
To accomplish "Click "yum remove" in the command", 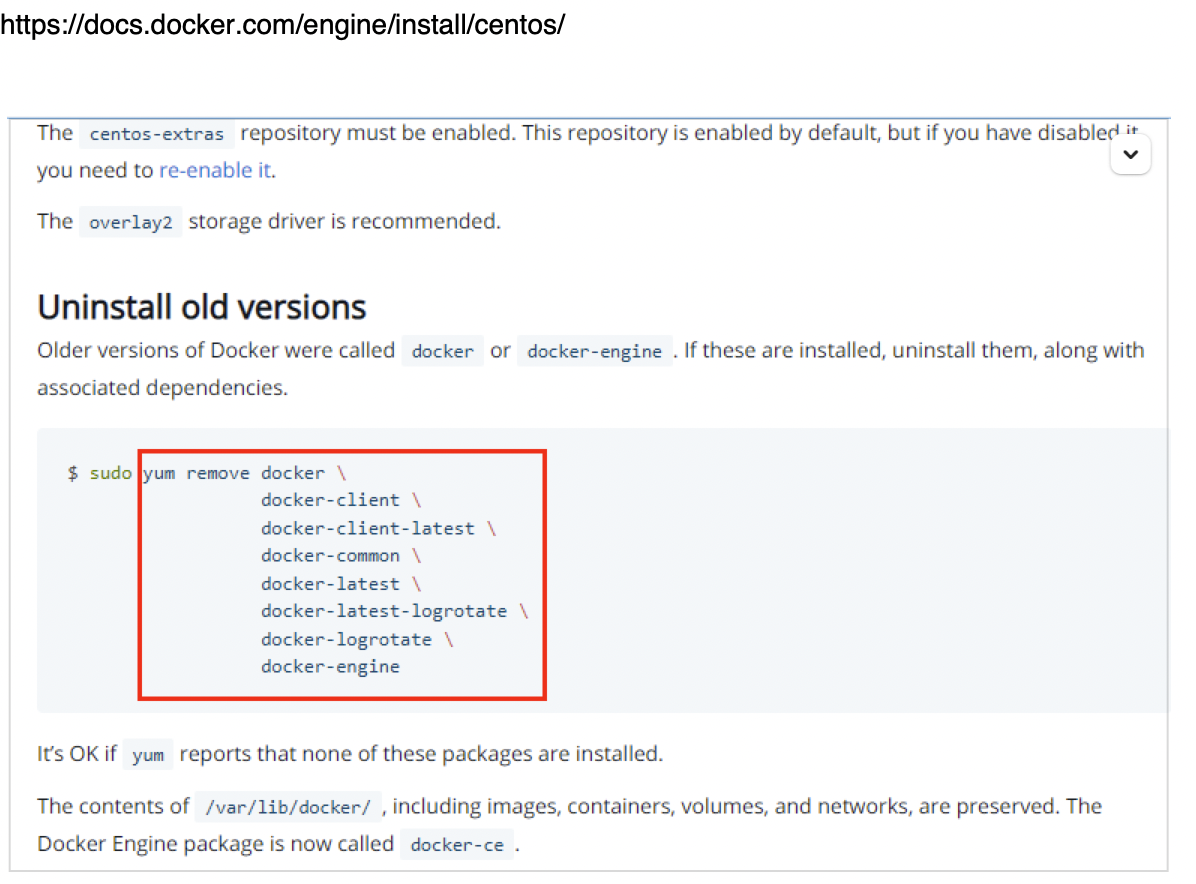I will pyautogui.click(x=196, y=473).
